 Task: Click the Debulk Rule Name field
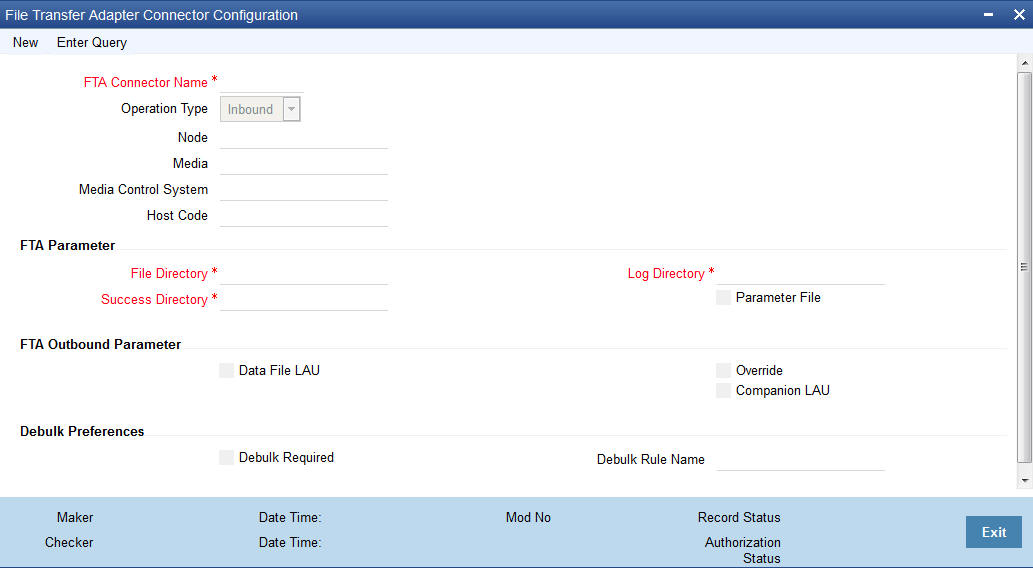(x=800, y=460)
